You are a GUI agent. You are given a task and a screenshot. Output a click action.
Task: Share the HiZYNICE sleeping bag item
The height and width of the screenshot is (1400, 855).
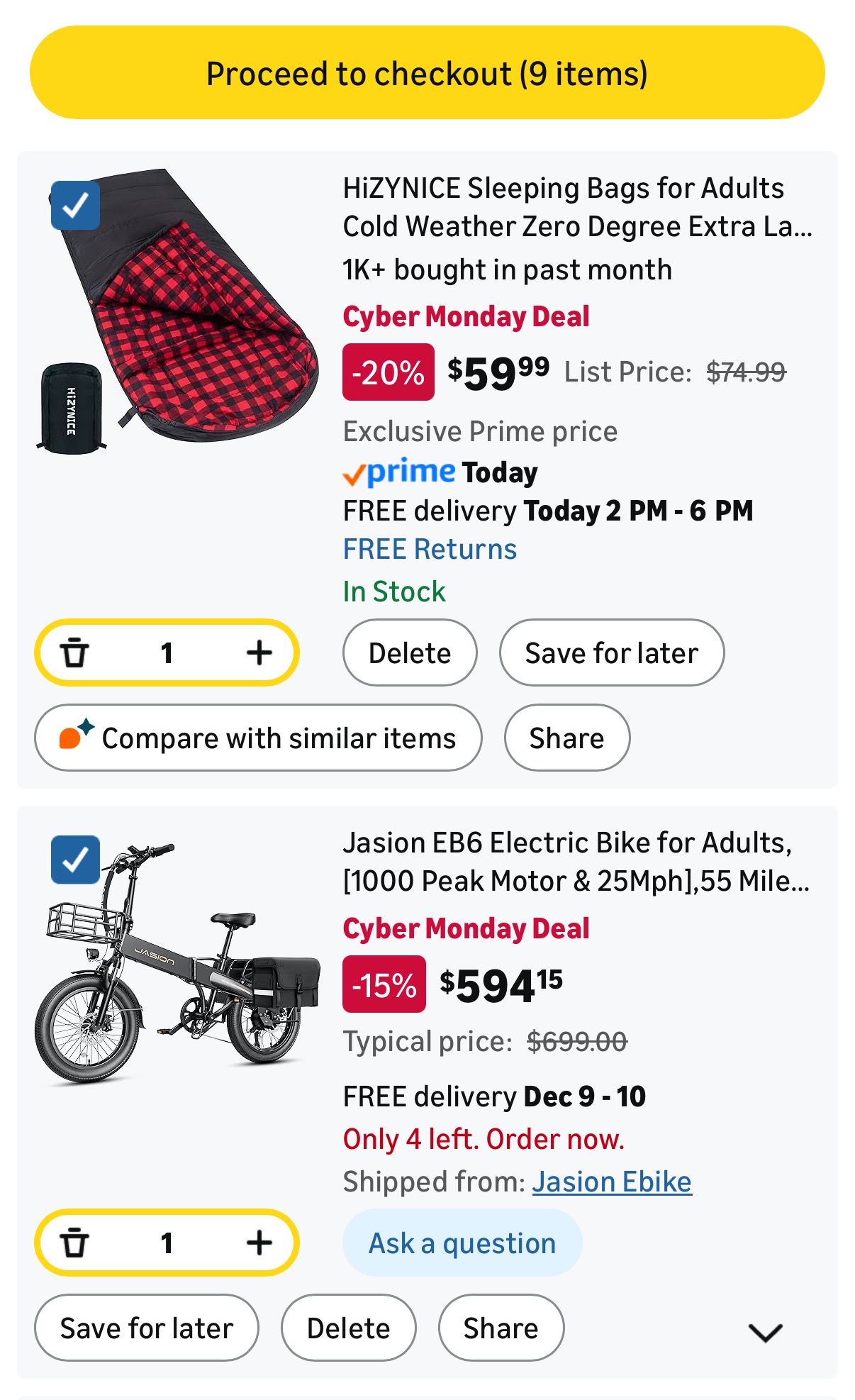coord(567,738)
